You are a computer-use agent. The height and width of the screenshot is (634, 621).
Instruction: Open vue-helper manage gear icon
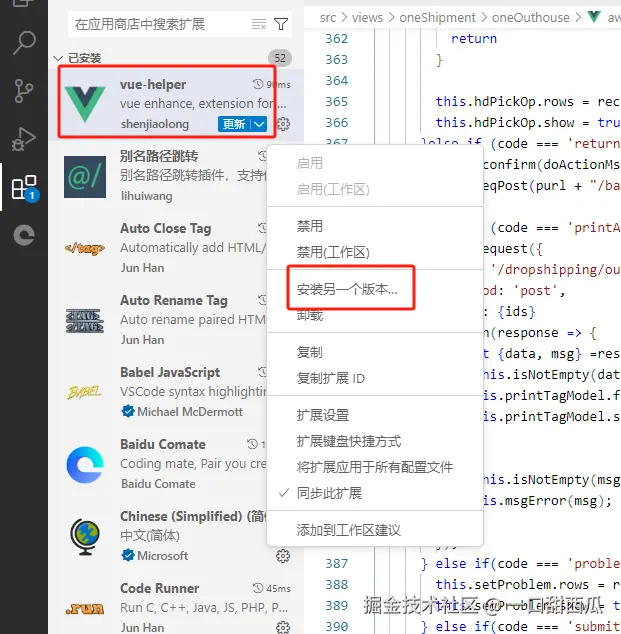tap(283, 124)
